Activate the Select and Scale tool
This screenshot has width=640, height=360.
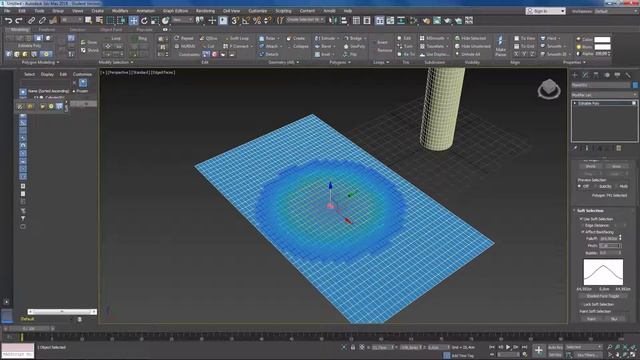click(155, 20)
